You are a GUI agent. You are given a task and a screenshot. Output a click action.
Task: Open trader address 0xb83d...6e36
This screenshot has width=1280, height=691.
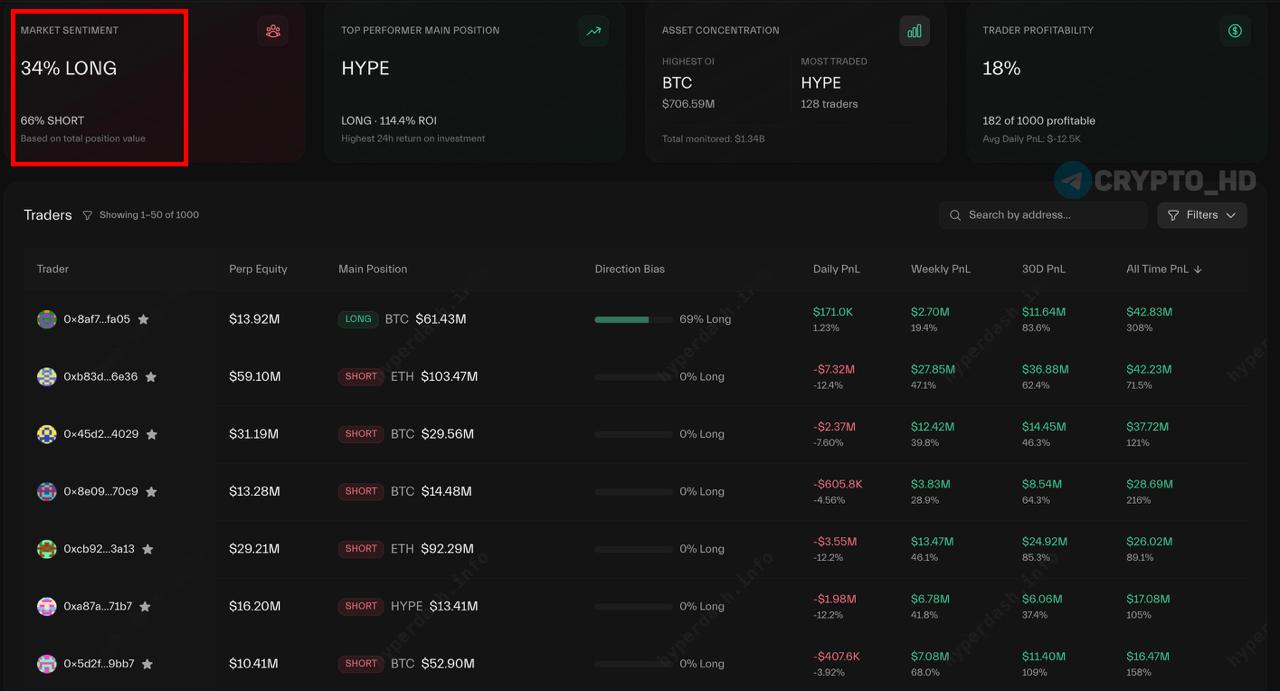[x=101, y=377]
